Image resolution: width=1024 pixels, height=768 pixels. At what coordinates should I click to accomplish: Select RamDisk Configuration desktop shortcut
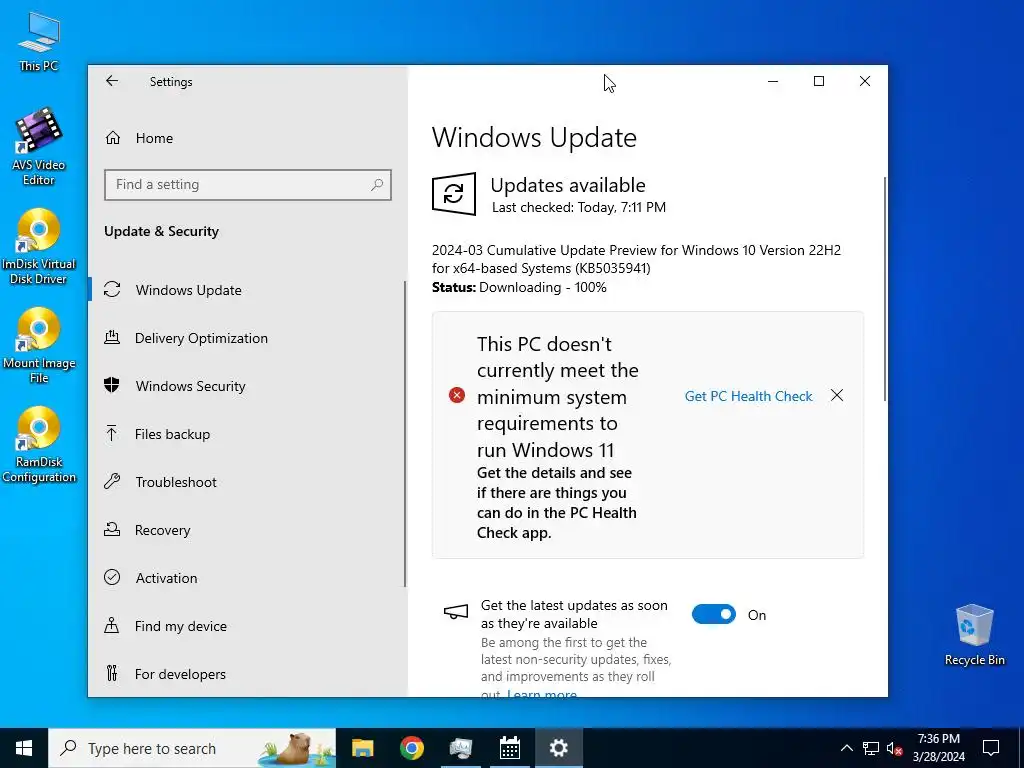39,445
